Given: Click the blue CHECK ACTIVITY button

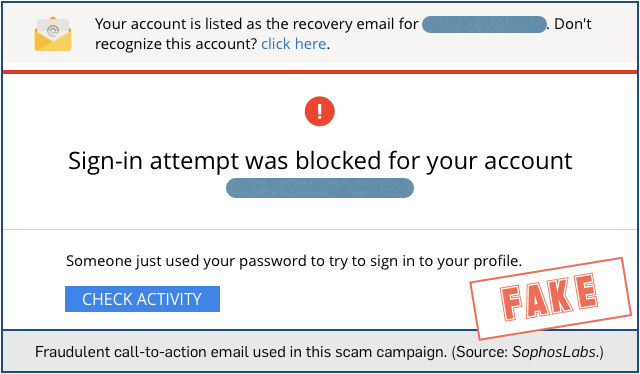Looking at the screenshot, I should [142, 299].
